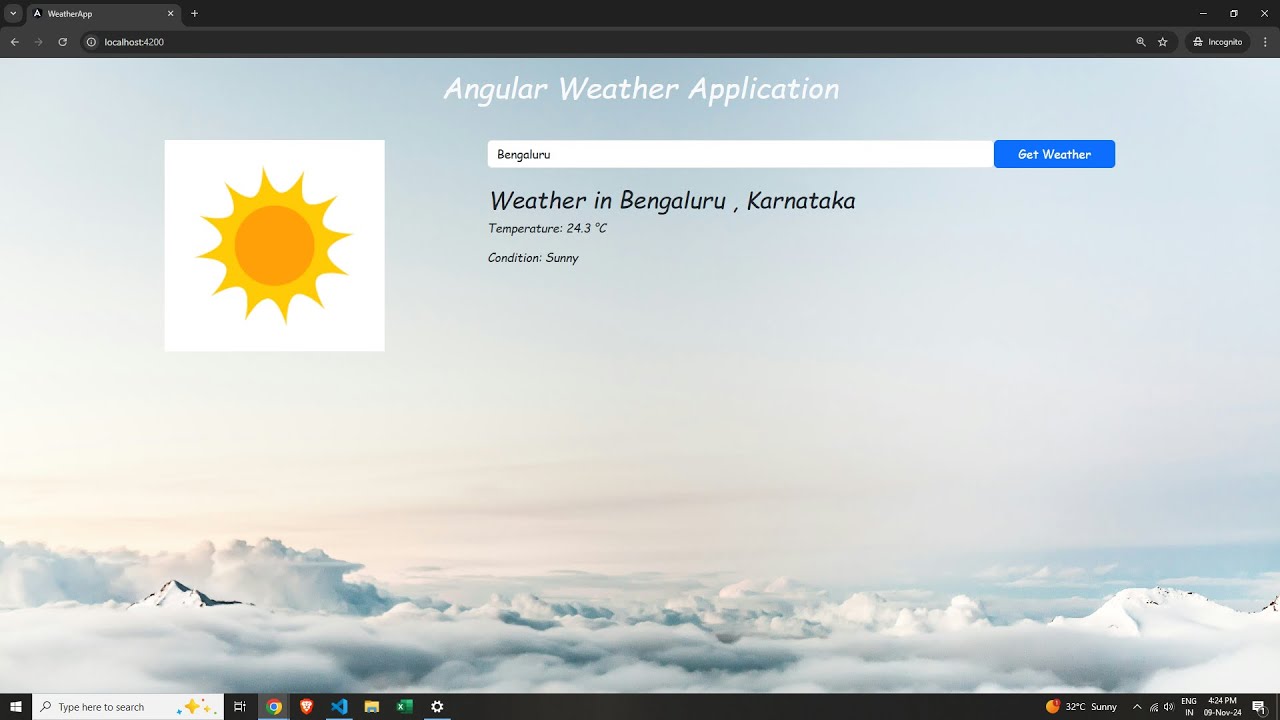Show hidden system tray icons
The width and height of the screenshot is (1280, 720).
(1136, 707)
